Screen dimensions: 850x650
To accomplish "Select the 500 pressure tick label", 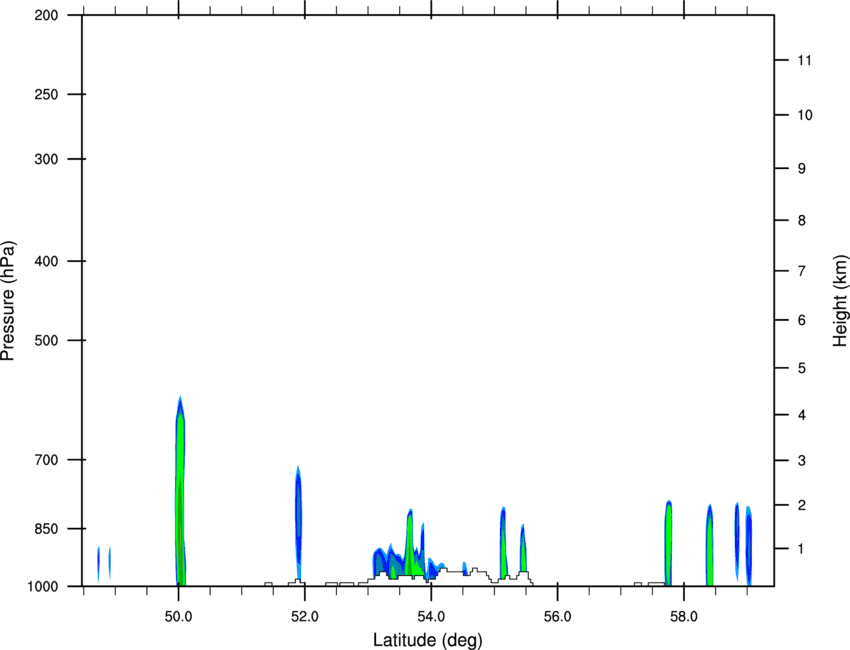I will pyautogui.click(x=46, y=340).
